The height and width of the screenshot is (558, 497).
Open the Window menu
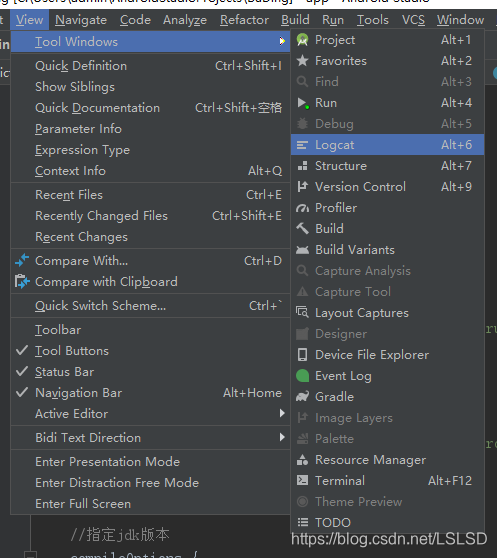460,20
